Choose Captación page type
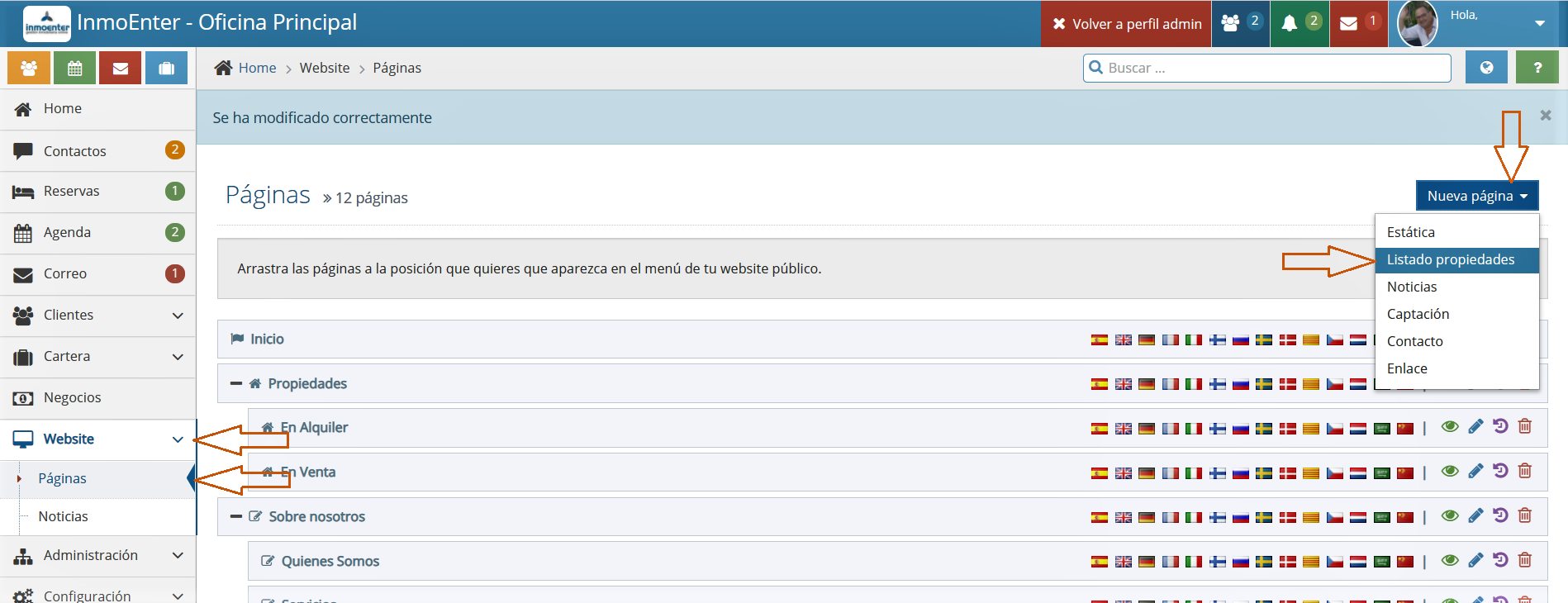Screen dimensions: 1568x603 (x=1456, y=314)
